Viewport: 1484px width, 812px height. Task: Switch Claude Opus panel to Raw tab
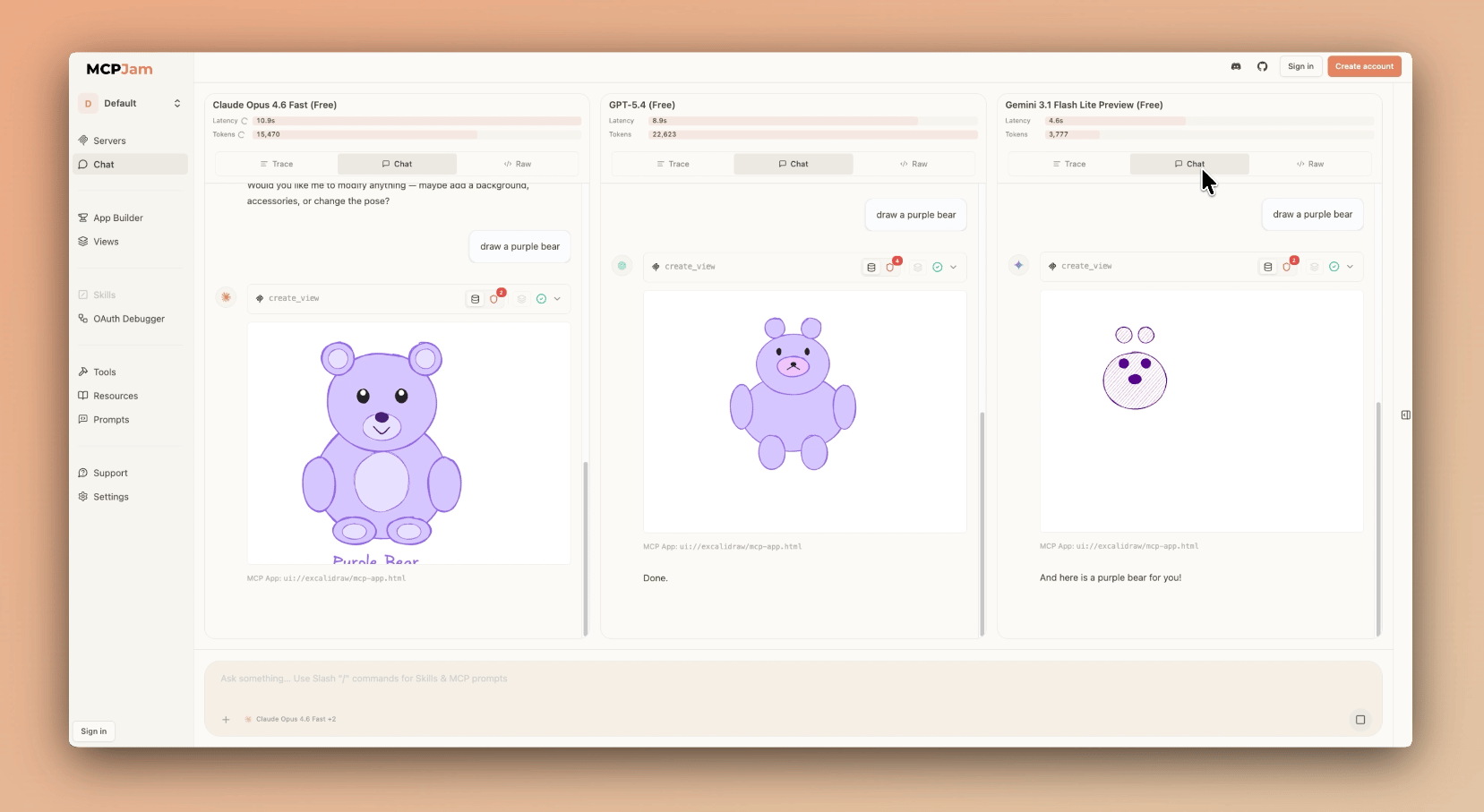(518, 164)
